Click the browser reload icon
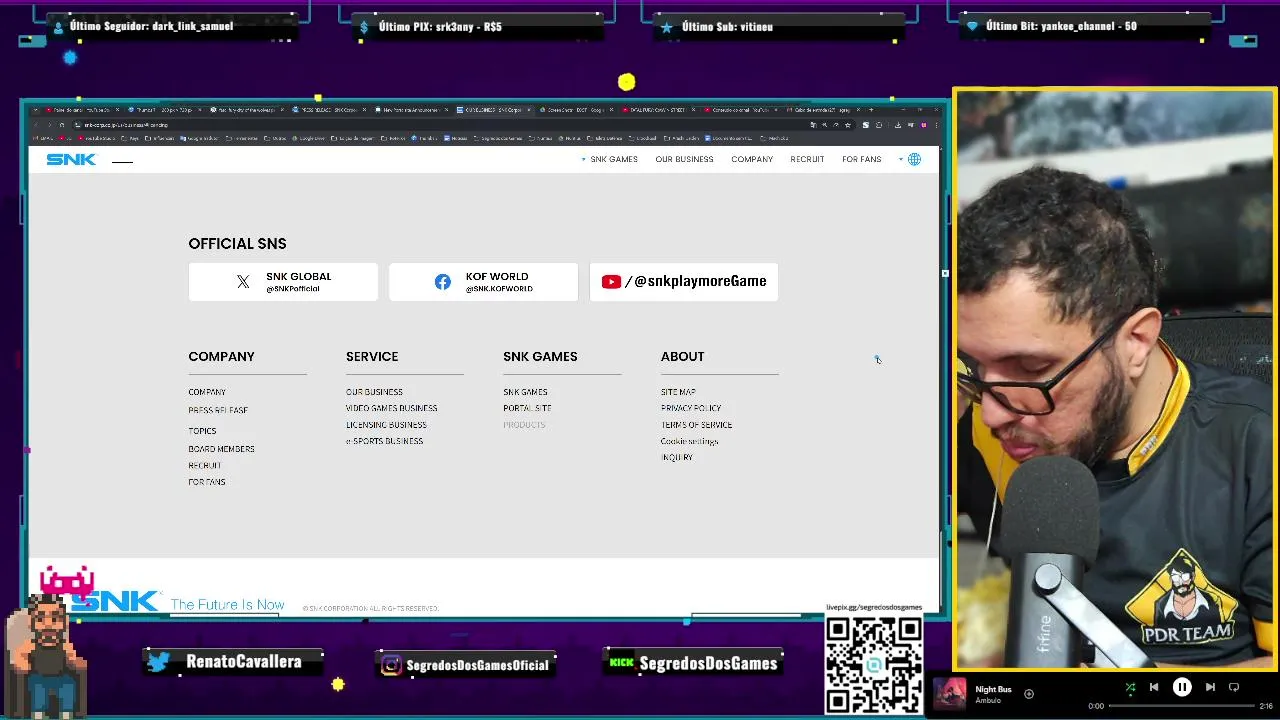This screenshot has width=1280, height=720. coord(61,125)
